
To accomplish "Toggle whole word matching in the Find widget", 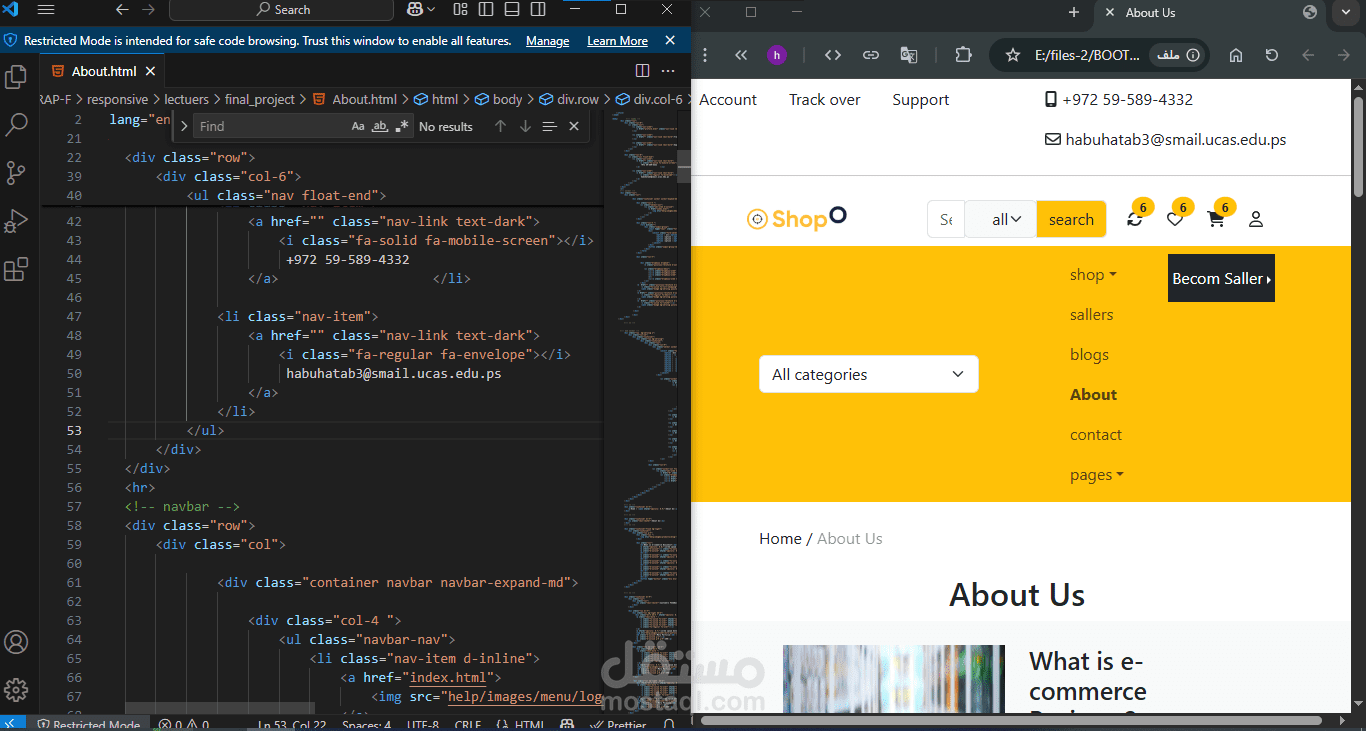I will [x=381, y=126].
